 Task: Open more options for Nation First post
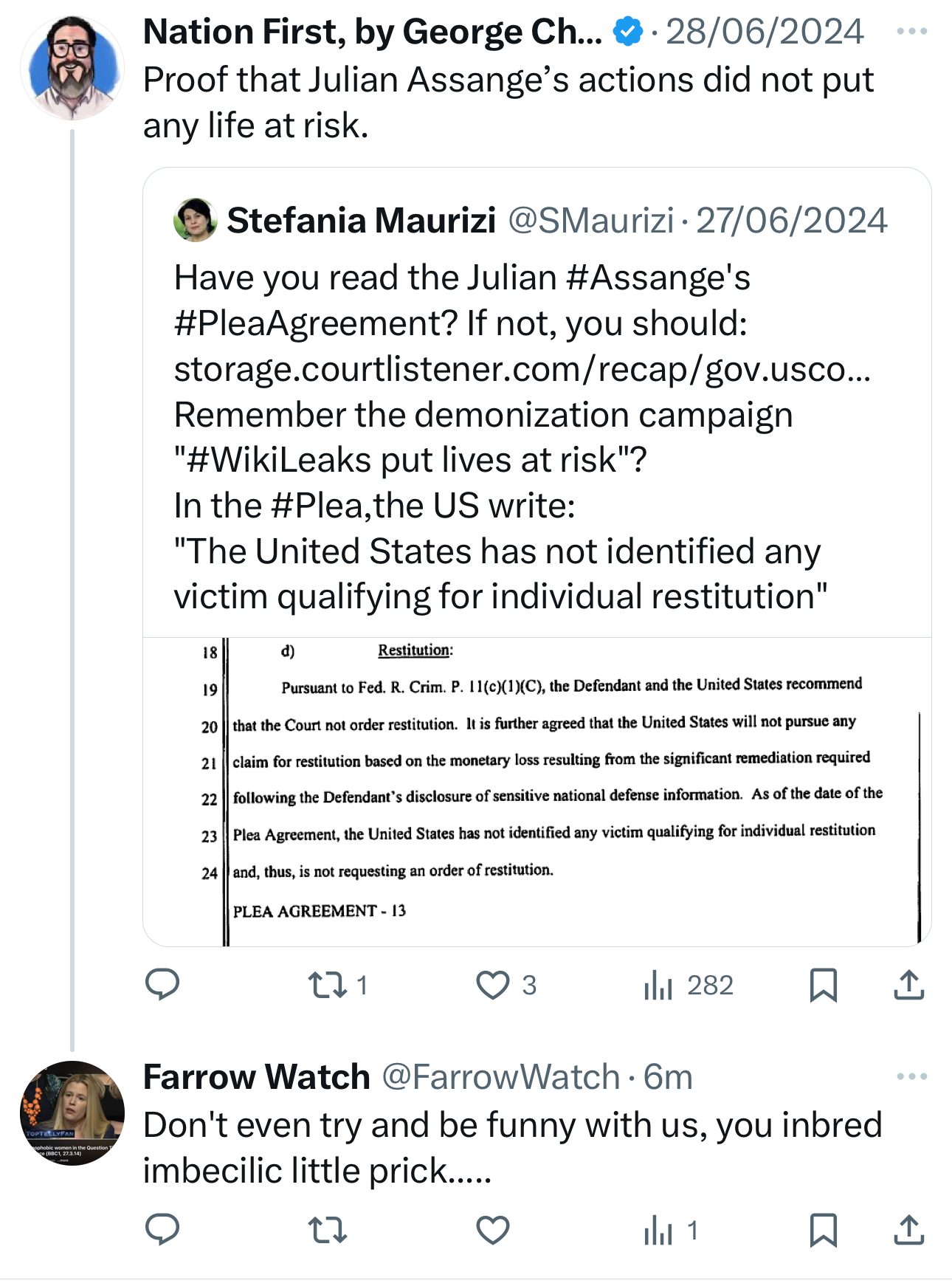tap(911, 32)
